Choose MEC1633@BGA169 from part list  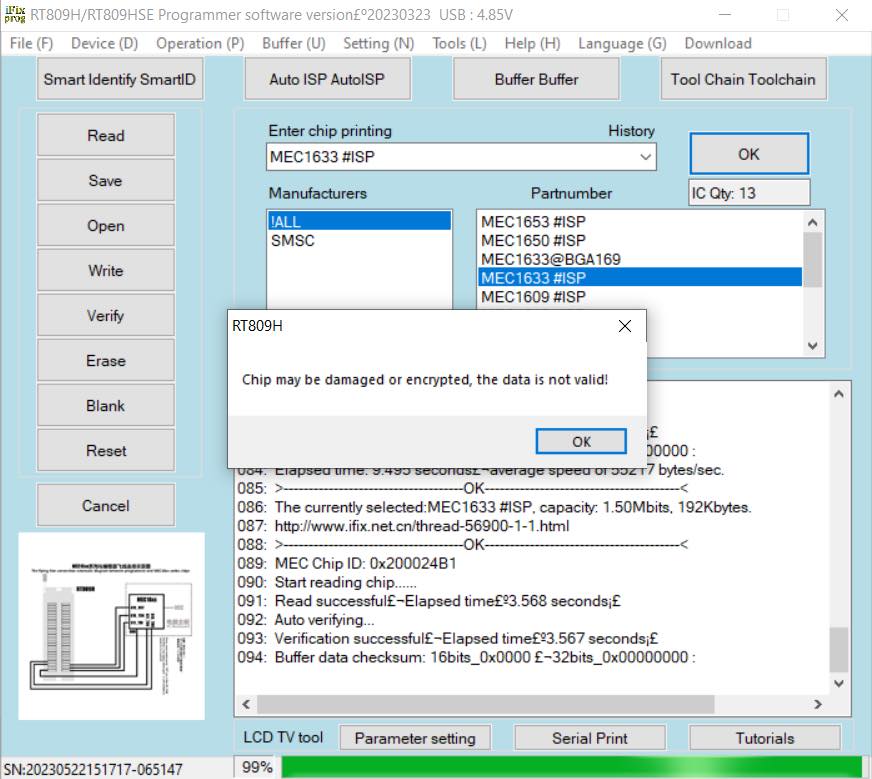pos(550,259)
